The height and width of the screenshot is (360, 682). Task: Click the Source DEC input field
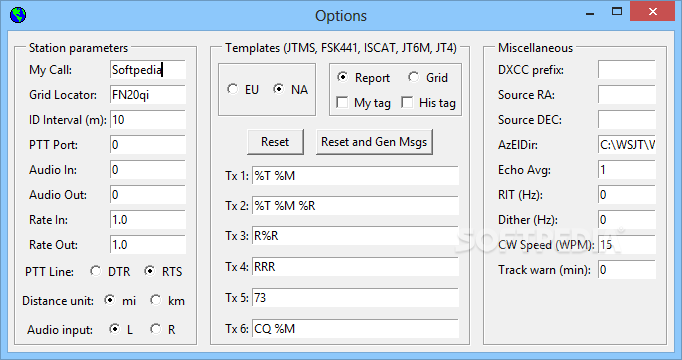(x=627, y=120)
